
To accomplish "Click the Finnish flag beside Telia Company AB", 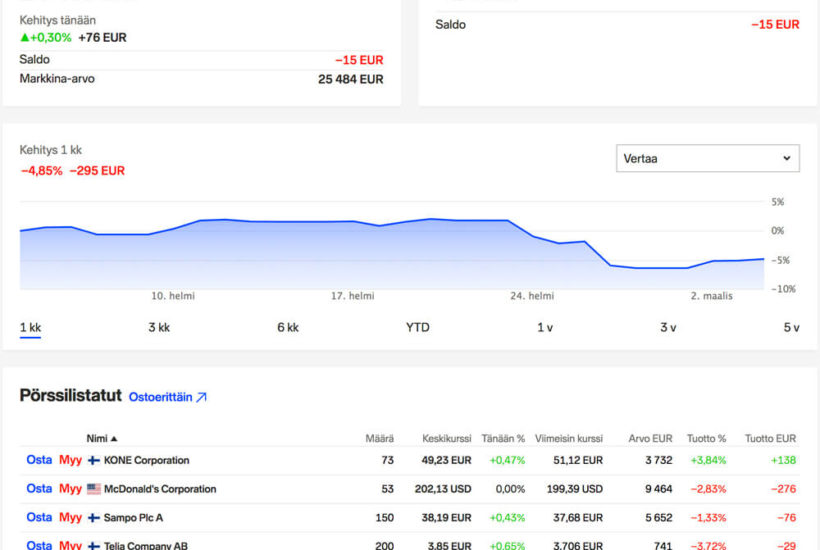I will [x=94, y=546].
